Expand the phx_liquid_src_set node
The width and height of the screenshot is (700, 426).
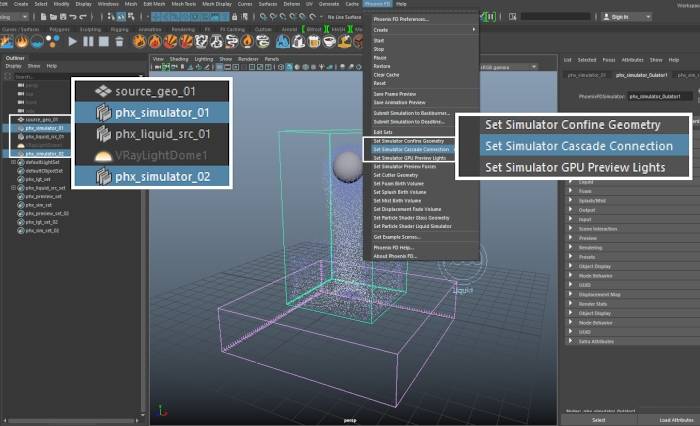pos(13,188)
